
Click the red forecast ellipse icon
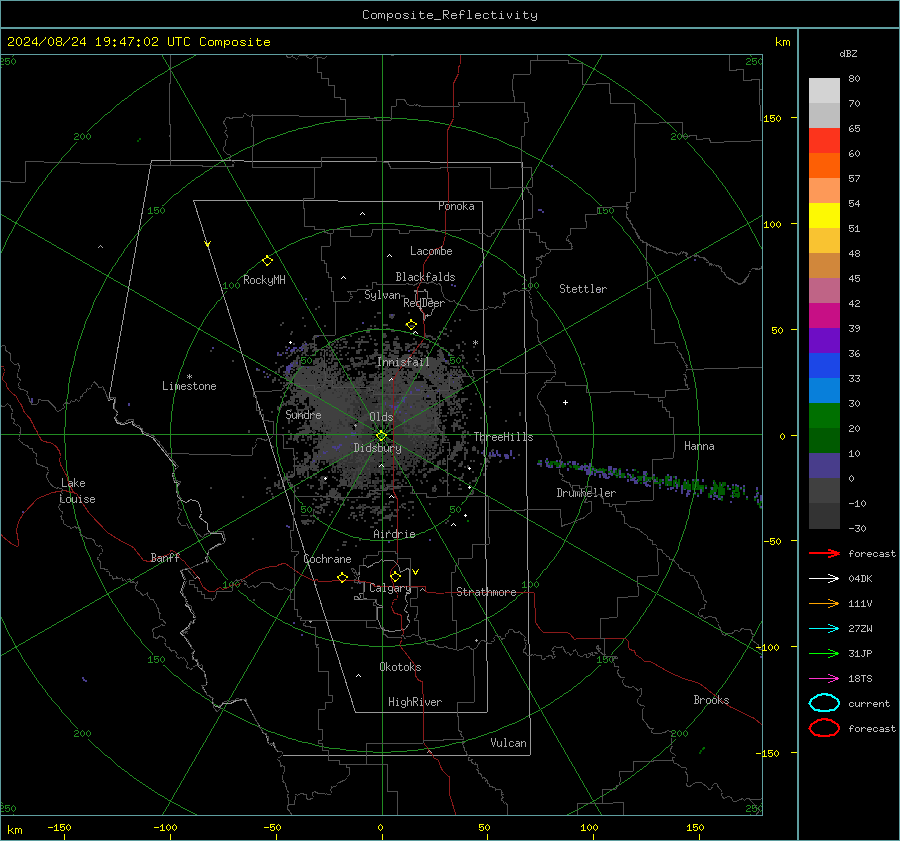click(824, 728)
